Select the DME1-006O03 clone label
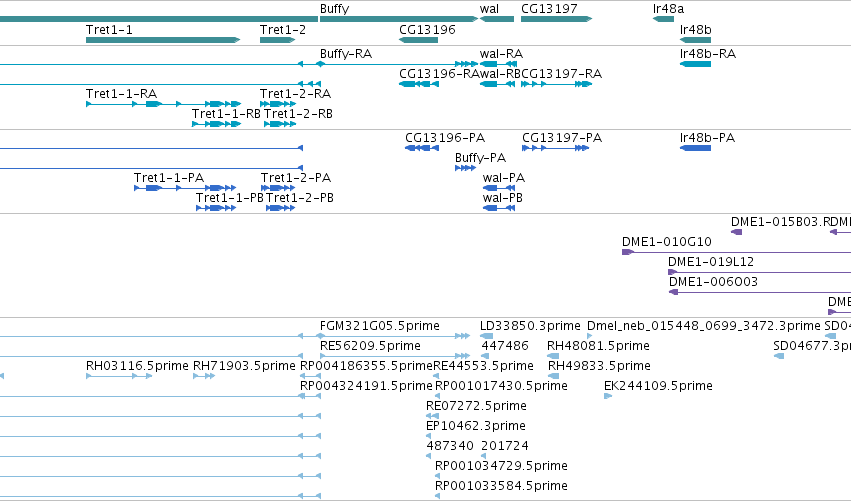Image resolution: width=851 pixels, height=501 pixels. coord(713,282)
